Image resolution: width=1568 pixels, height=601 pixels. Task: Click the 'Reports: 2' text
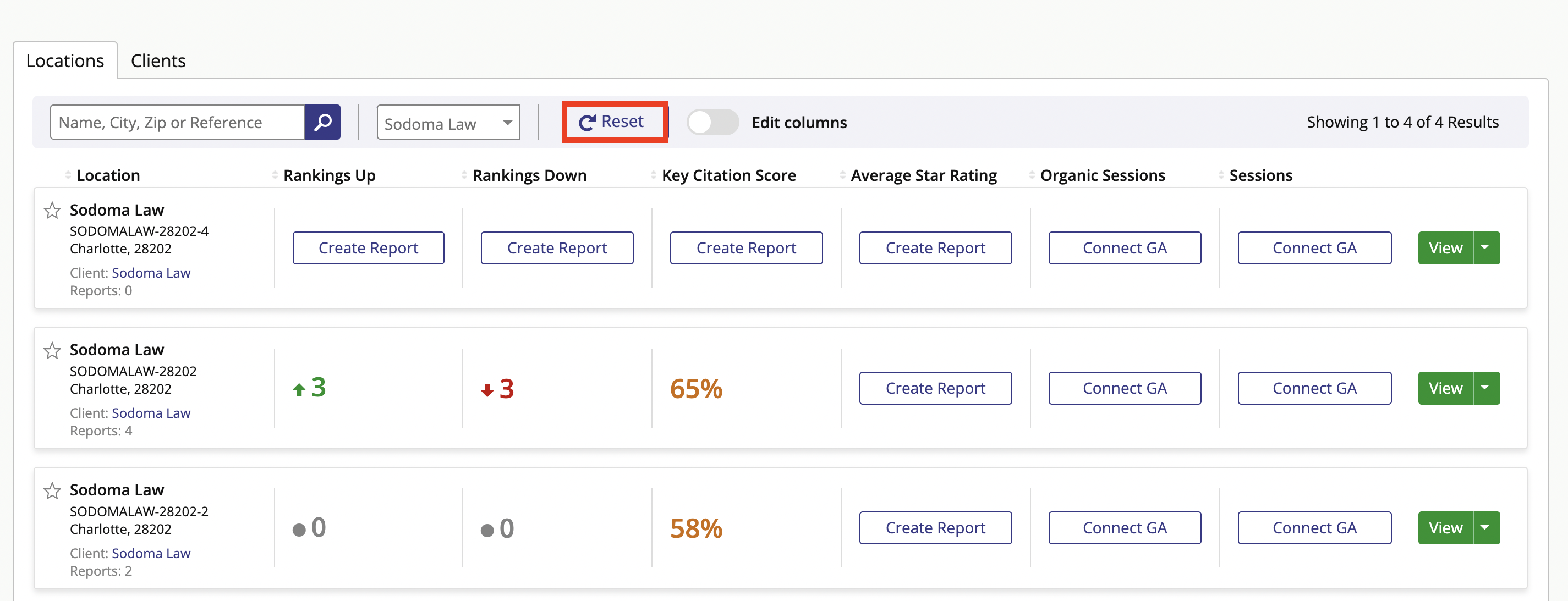pos(101,571)
